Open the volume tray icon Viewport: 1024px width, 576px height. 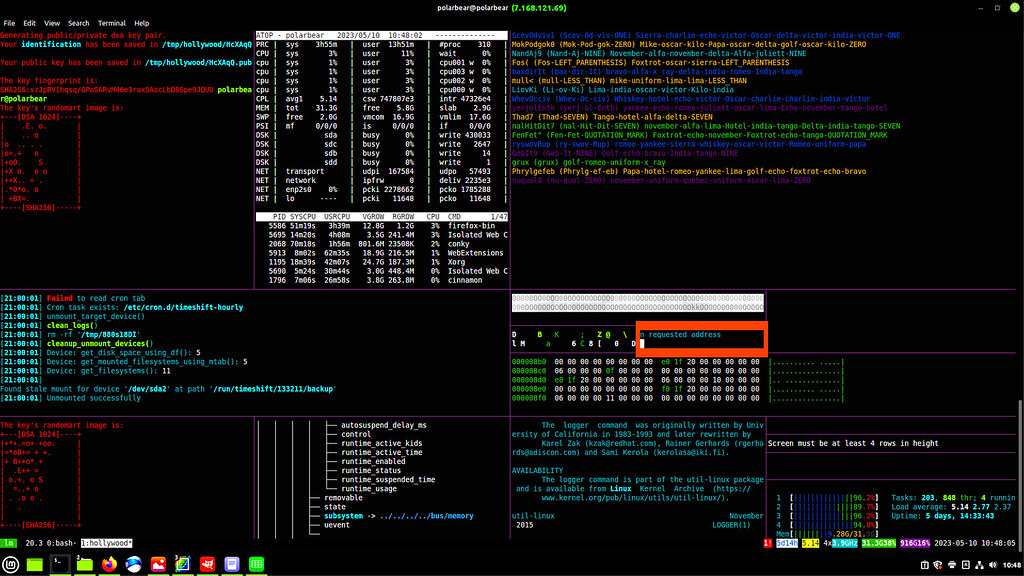point(993,565)
